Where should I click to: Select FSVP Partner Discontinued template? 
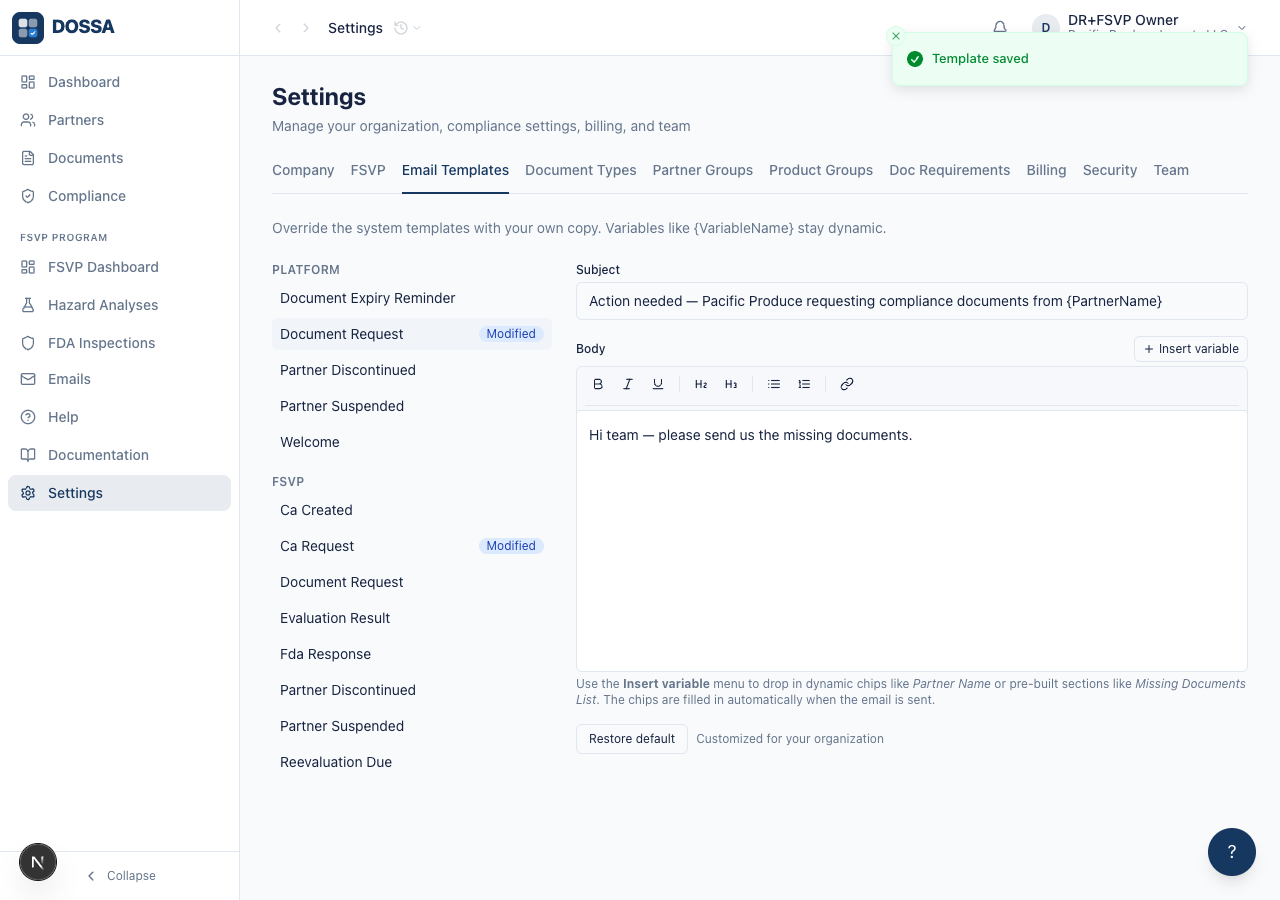tap(412, 690)
